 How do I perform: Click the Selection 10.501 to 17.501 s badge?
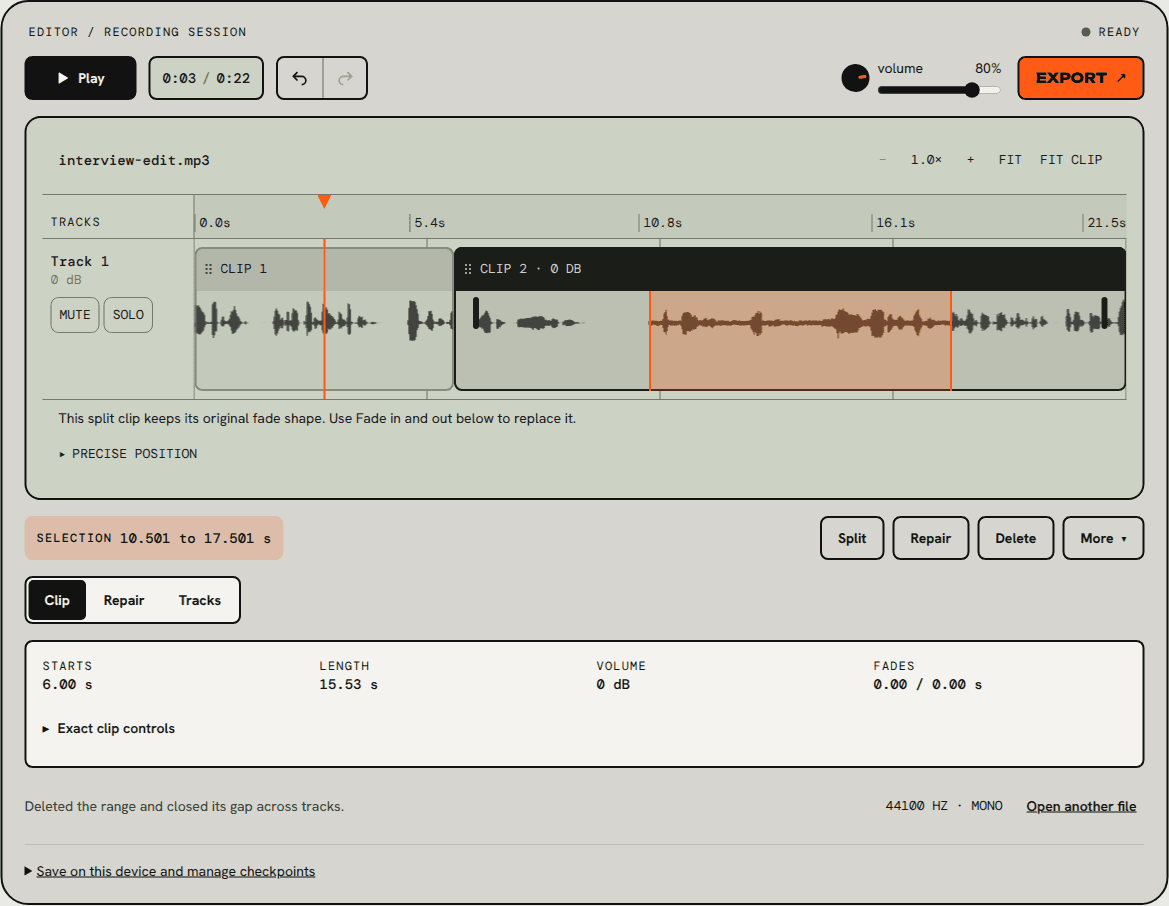click(154, 538)
